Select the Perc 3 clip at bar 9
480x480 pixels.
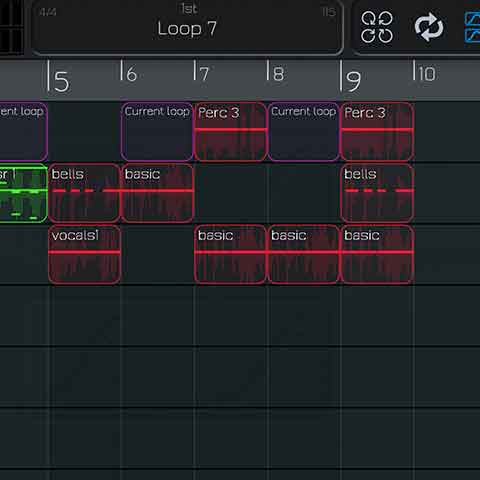377,132
